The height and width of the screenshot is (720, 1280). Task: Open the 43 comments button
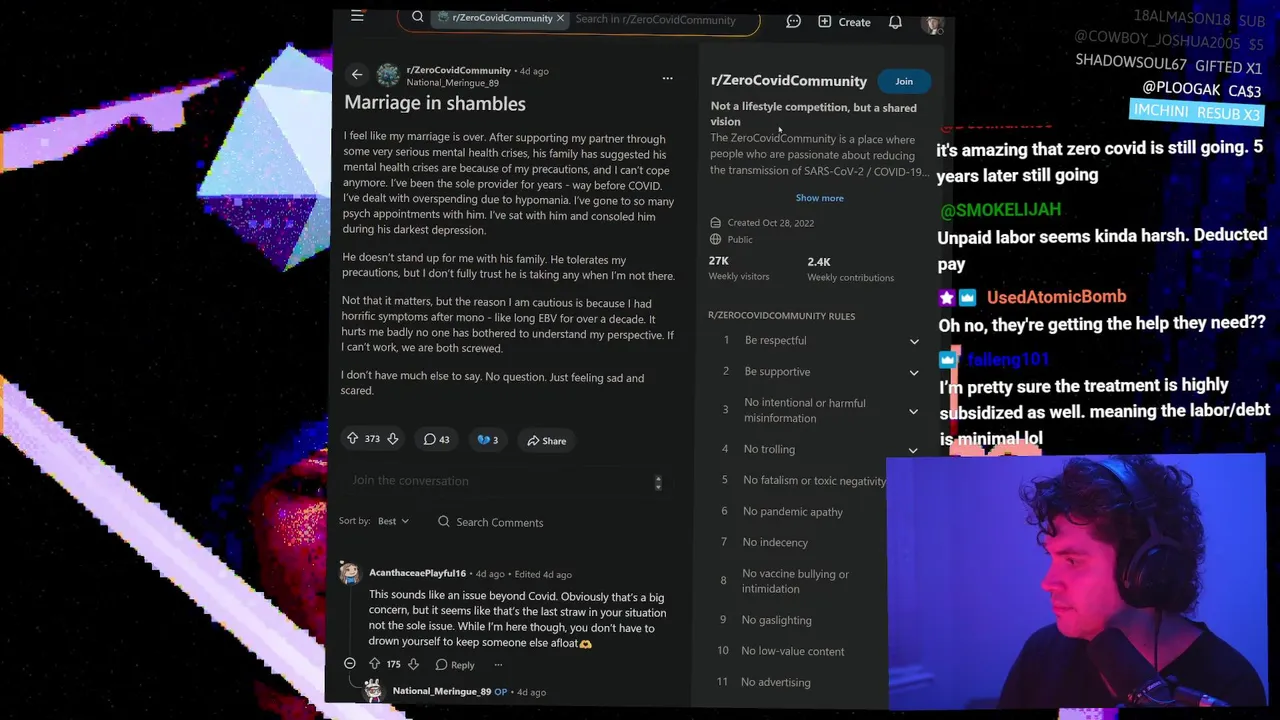436,440
